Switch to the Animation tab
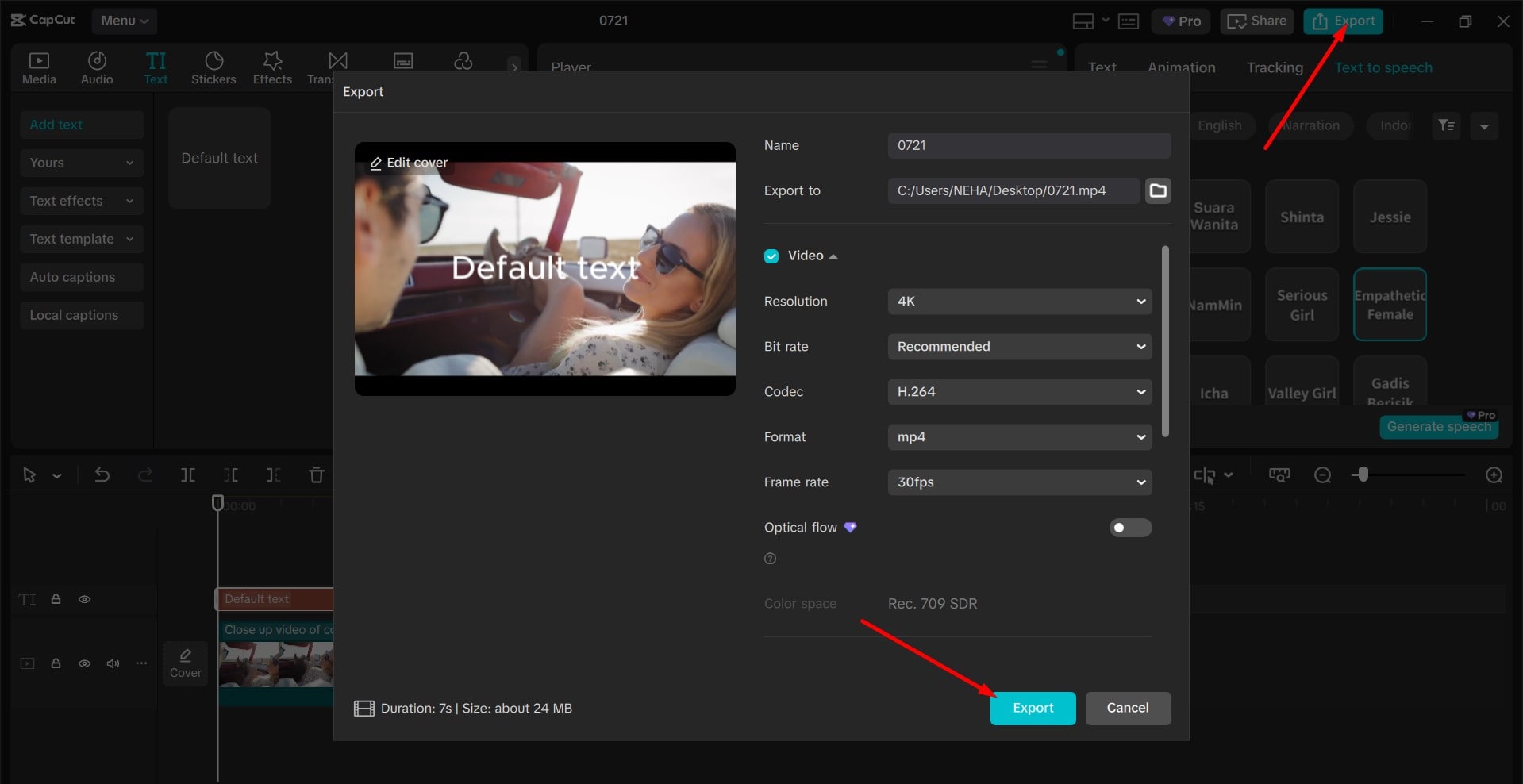 1181,67
